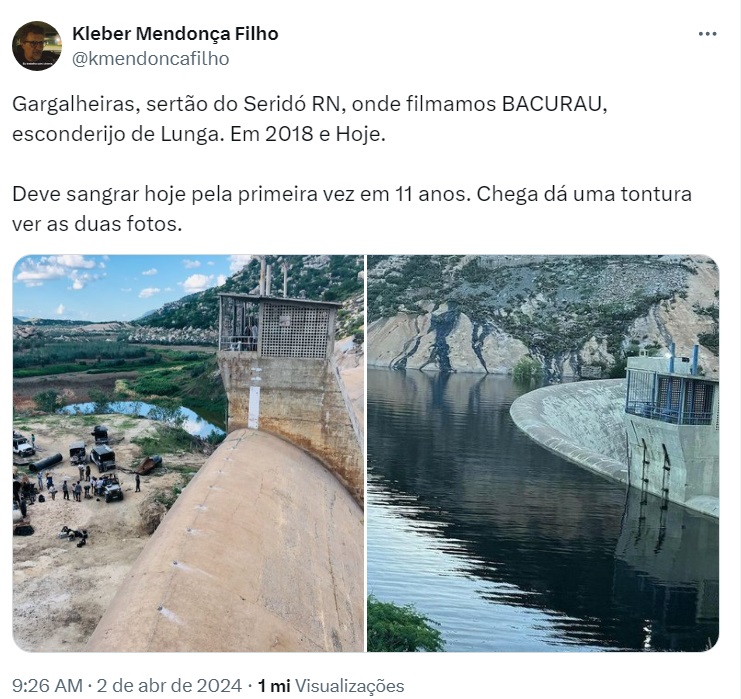Screen dimensions: 741x699
Task: Open the 1 mi Visualizações count
Action: click(x=330, y=685)
